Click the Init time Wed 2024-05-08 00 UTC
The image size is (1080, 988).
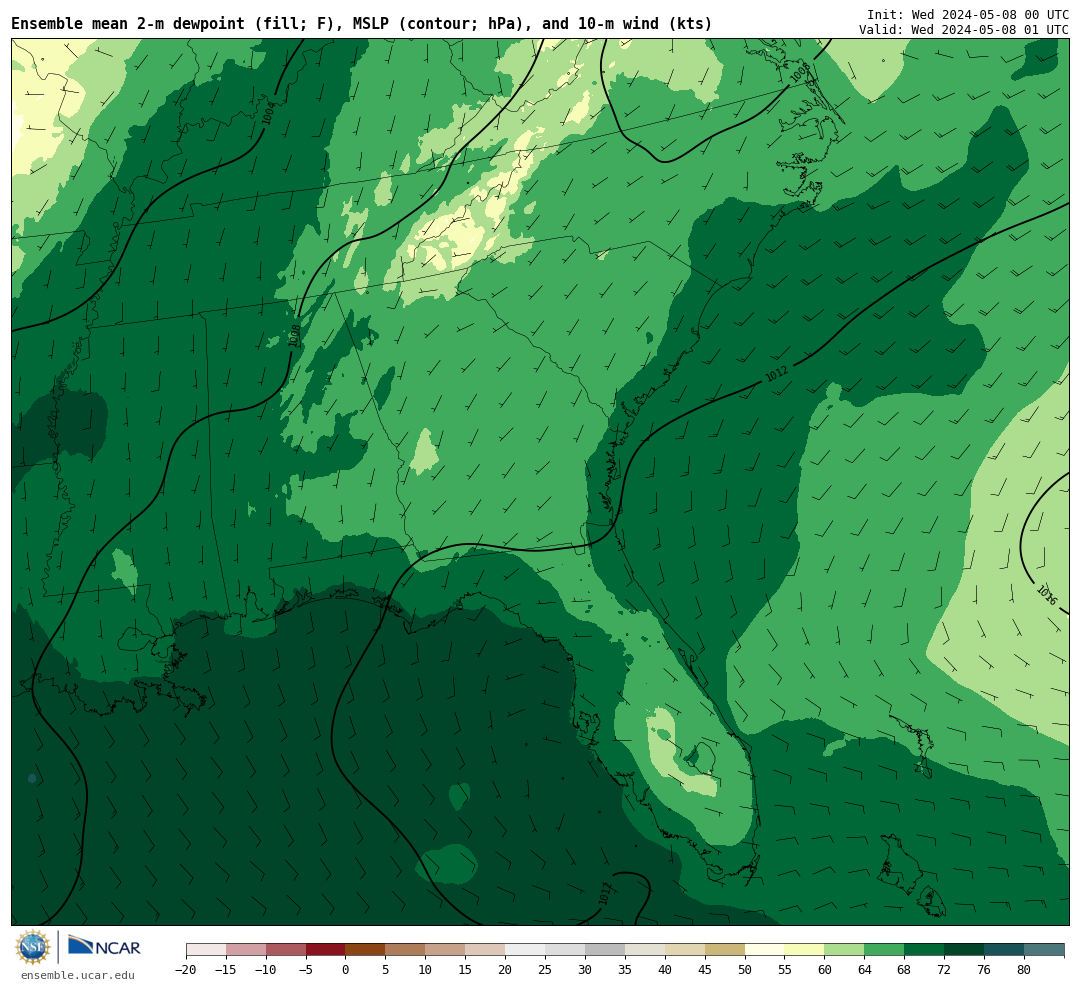click(967, 14)
